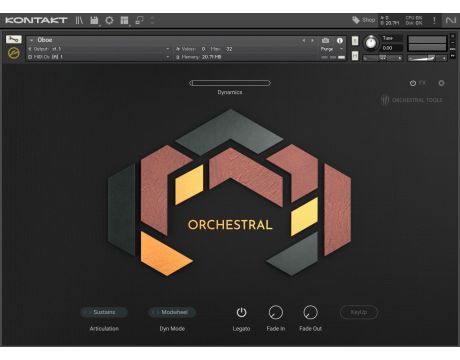Toggle the Mute M button

tap(355, 56)
